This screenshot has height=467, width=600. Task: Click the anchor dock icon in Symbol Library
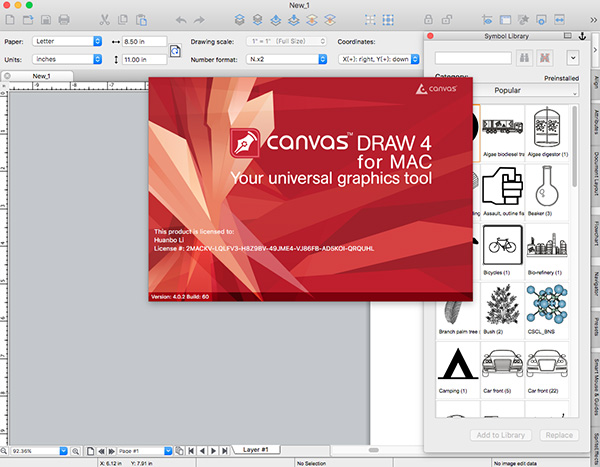pyautogui.click(x=582, y=36)
